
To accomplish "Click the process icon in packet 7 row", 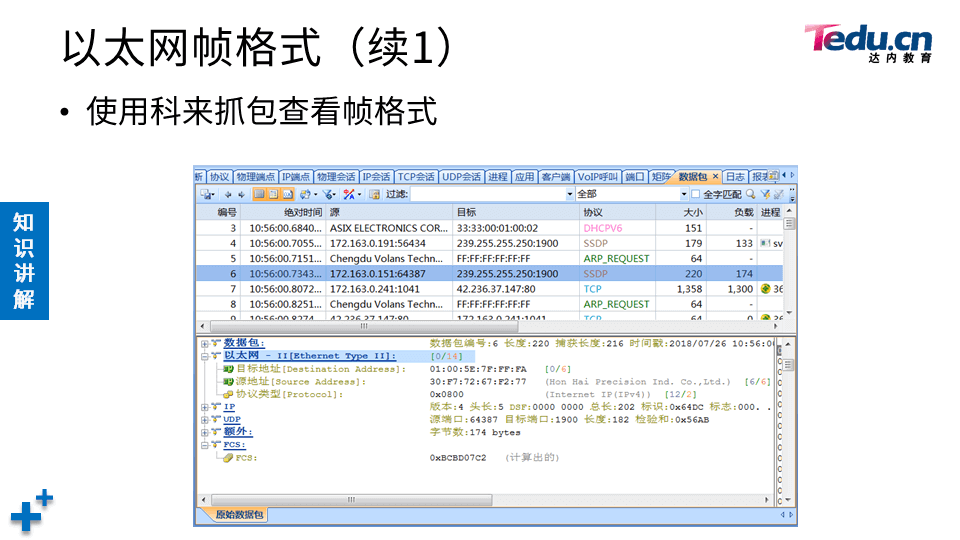I will pos(765,289).
